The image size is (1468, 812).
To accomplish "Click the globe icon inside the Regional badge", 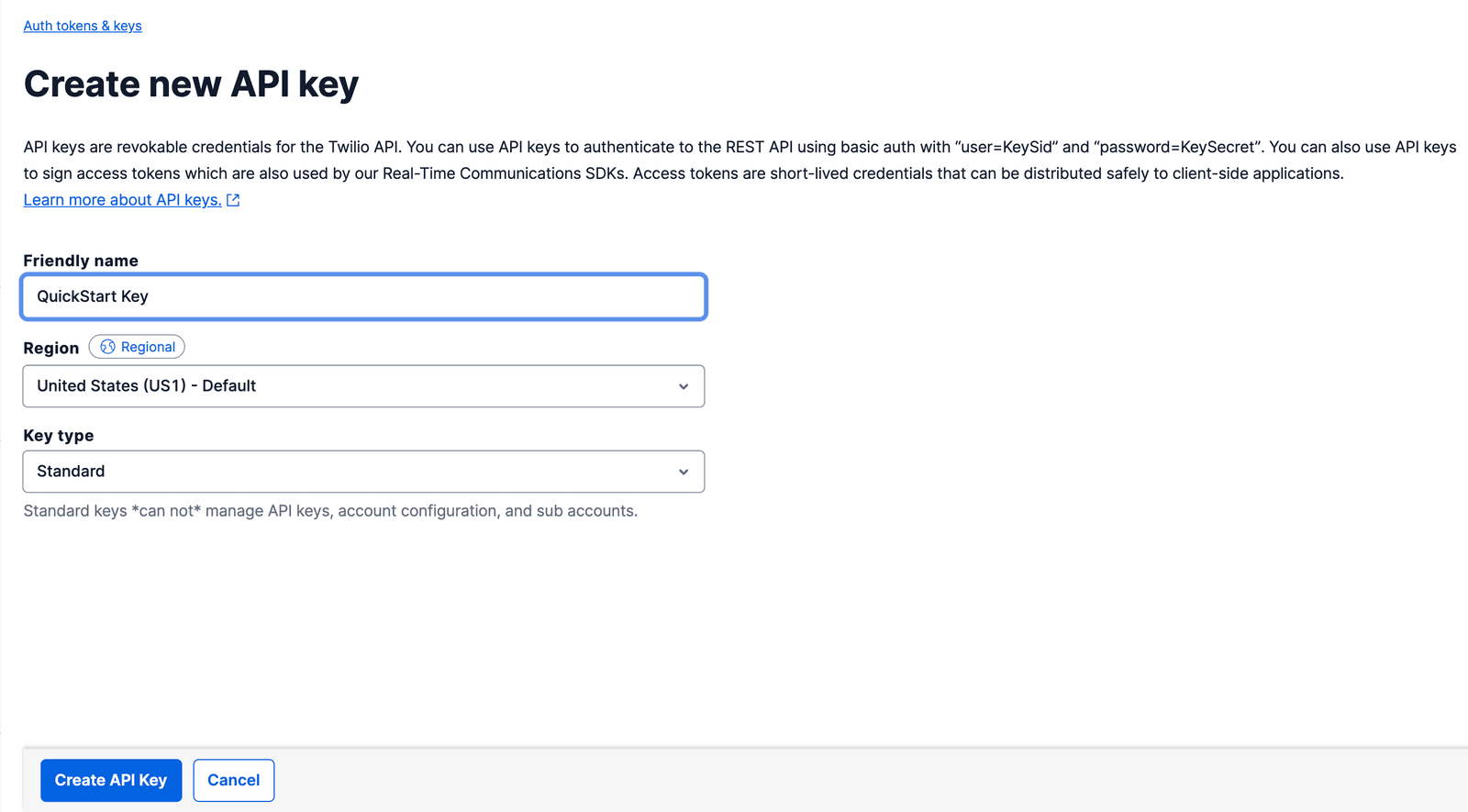I will pos(106,347).
